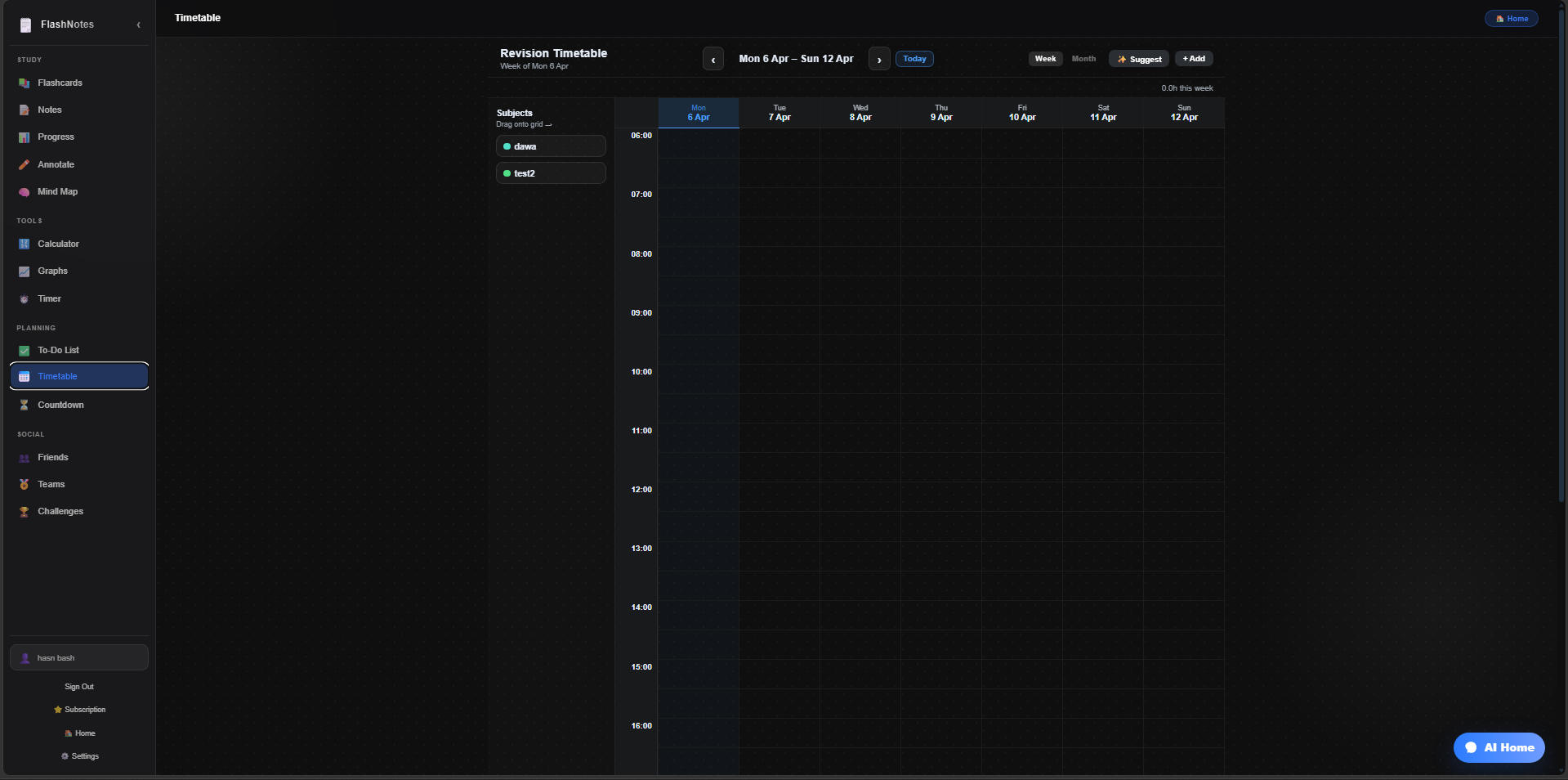Advance to next week arrow
The width and height of the screenshot is (1568, 780).
pos(879,60)
